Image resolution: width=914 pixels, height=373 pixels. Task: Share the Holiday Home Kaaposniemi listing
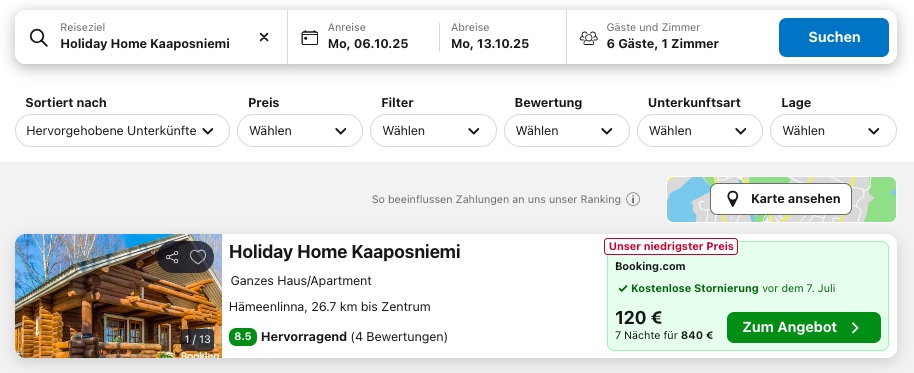172,257
